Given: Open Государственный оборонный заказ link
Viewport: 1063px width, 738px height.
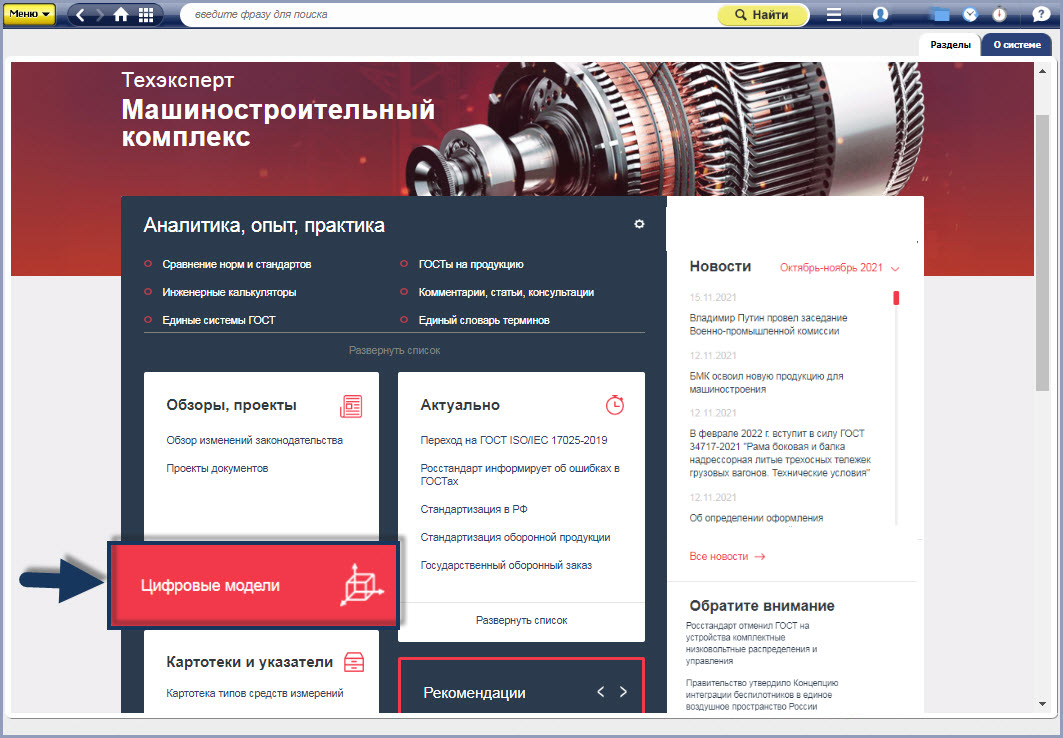Looking at the screenshot, I should point(506,565).
